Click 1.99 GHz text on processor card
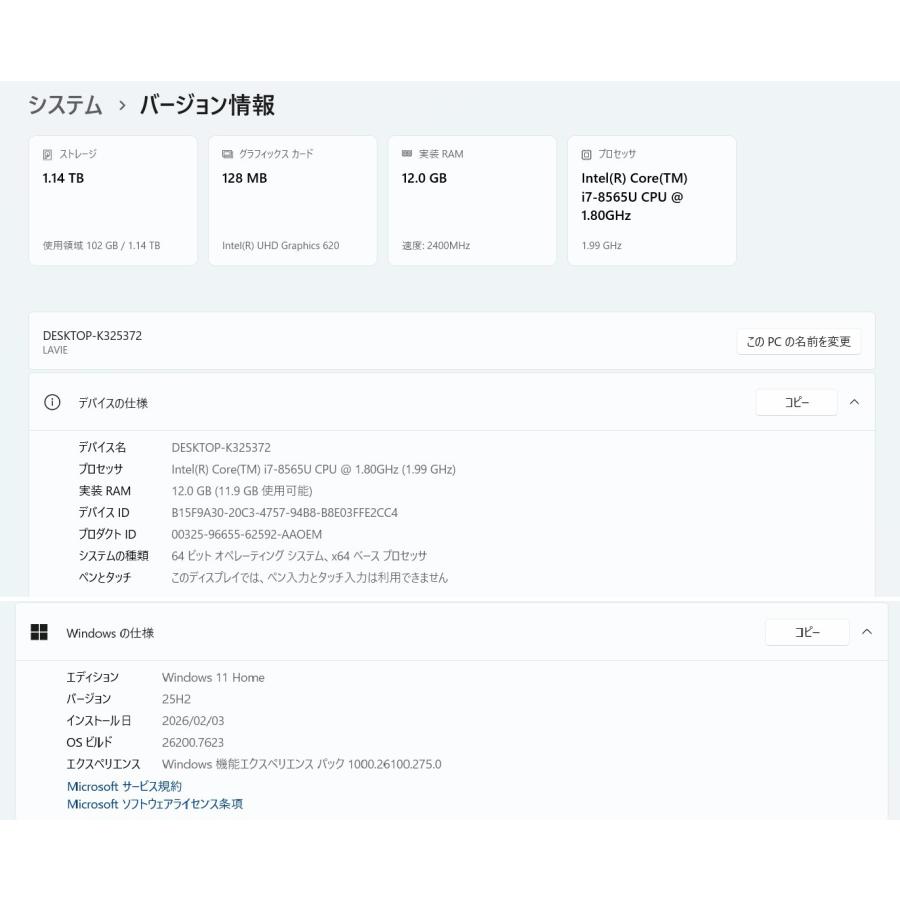Viewport: 900px width, 900px height. [x=602, y=246]
